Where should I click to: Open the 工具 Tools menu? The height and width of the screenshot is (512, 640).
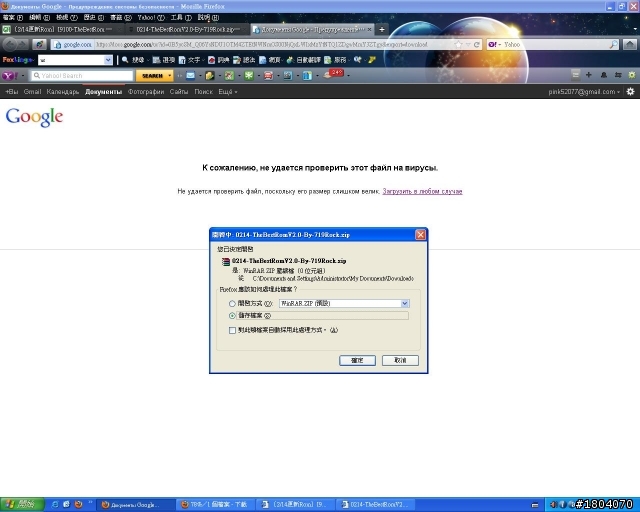pos(181,18)
